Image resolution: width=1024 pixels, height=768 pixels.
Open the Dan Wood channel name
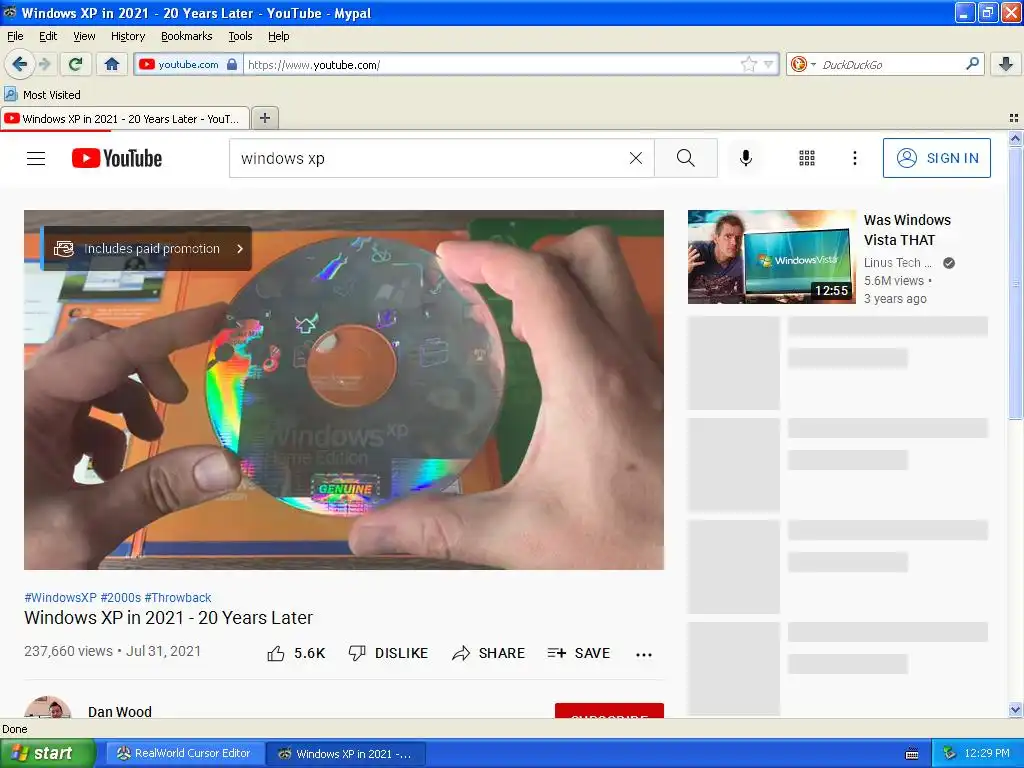click(x=120, y=711)
